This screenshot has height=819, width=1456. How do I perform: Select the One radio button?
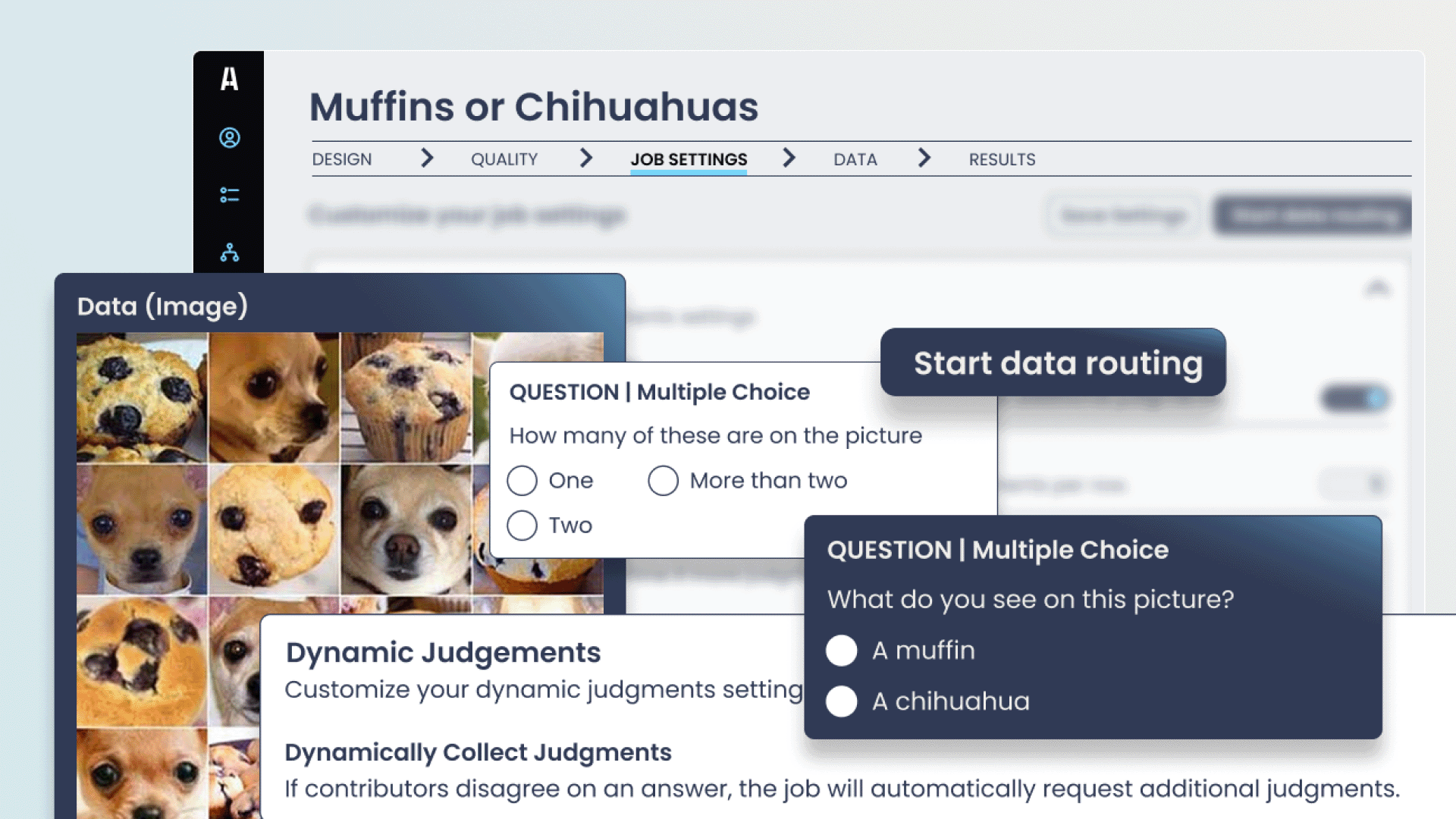pyautogui.click(x=522, y=480)
